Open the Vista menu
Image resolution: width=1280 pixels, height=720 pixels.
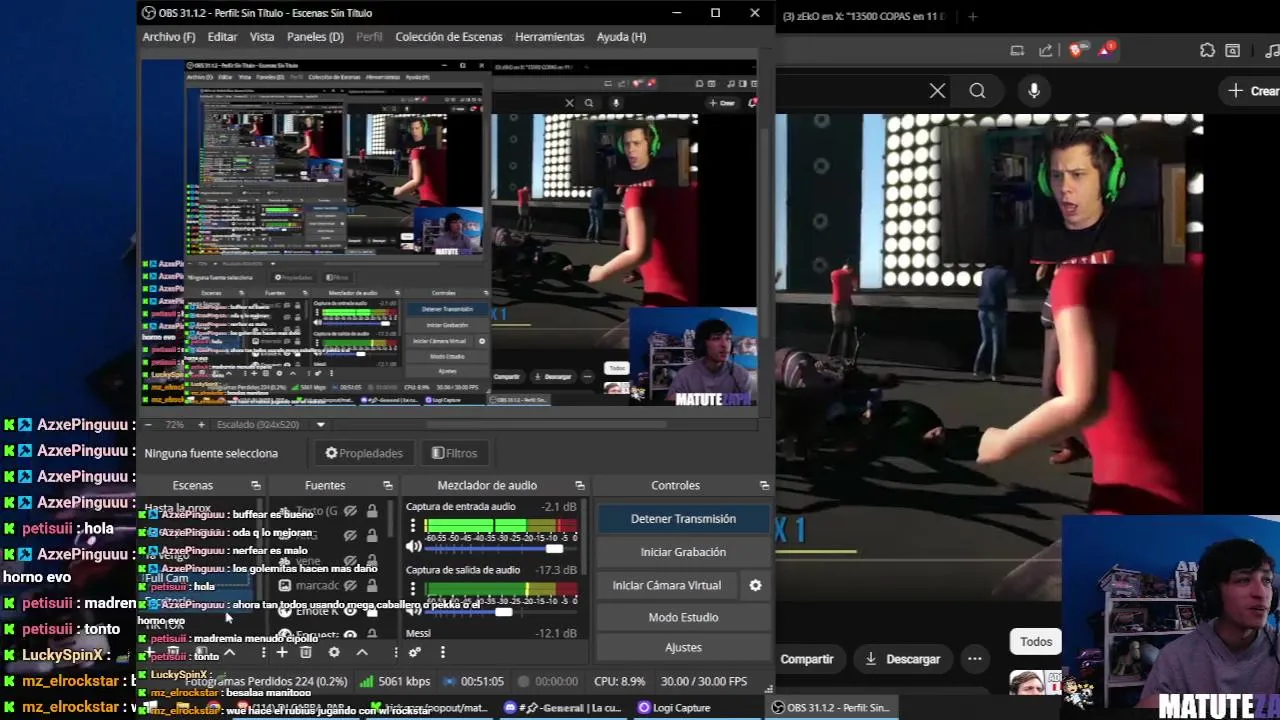coord(262,37)
